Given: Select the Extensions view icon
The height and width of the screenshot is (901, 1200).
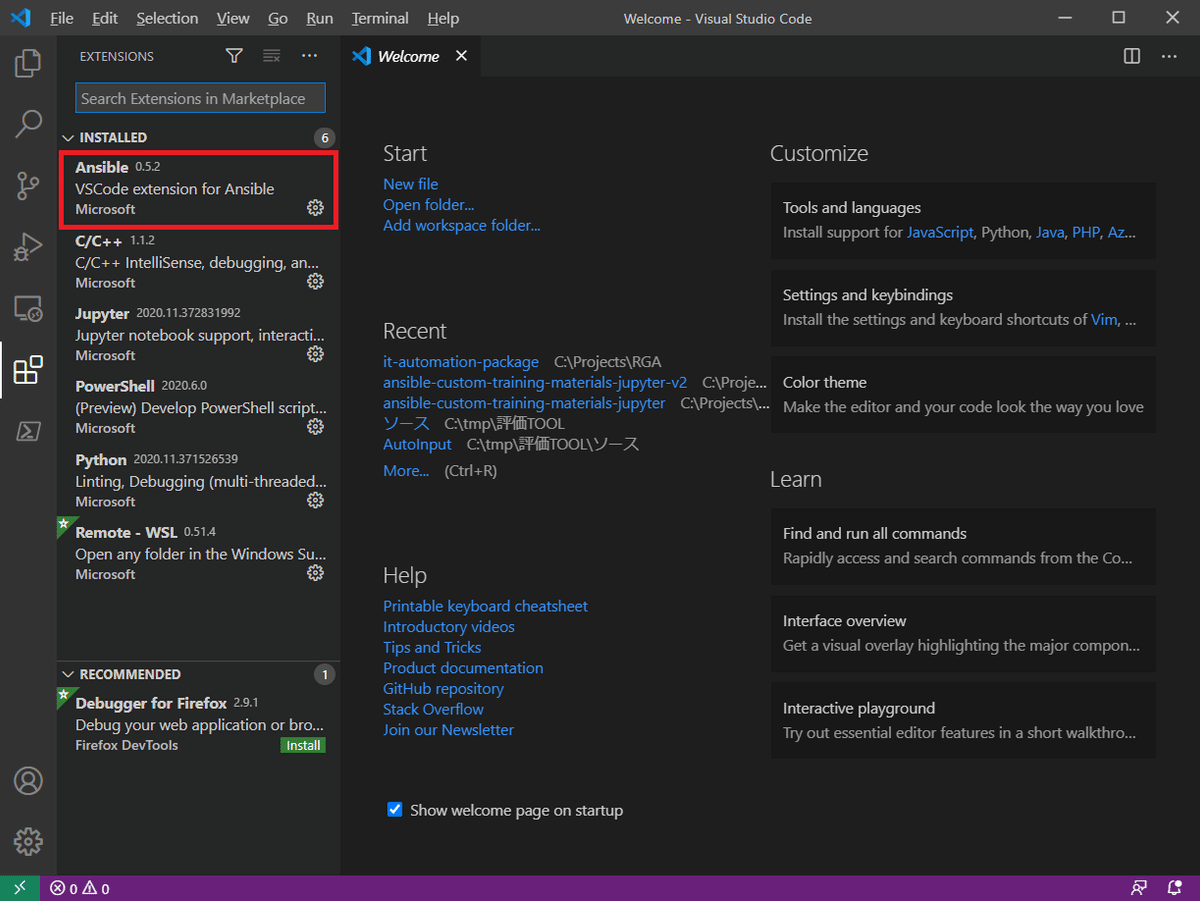Looking at the screenshot, I should tap(28, 369).
